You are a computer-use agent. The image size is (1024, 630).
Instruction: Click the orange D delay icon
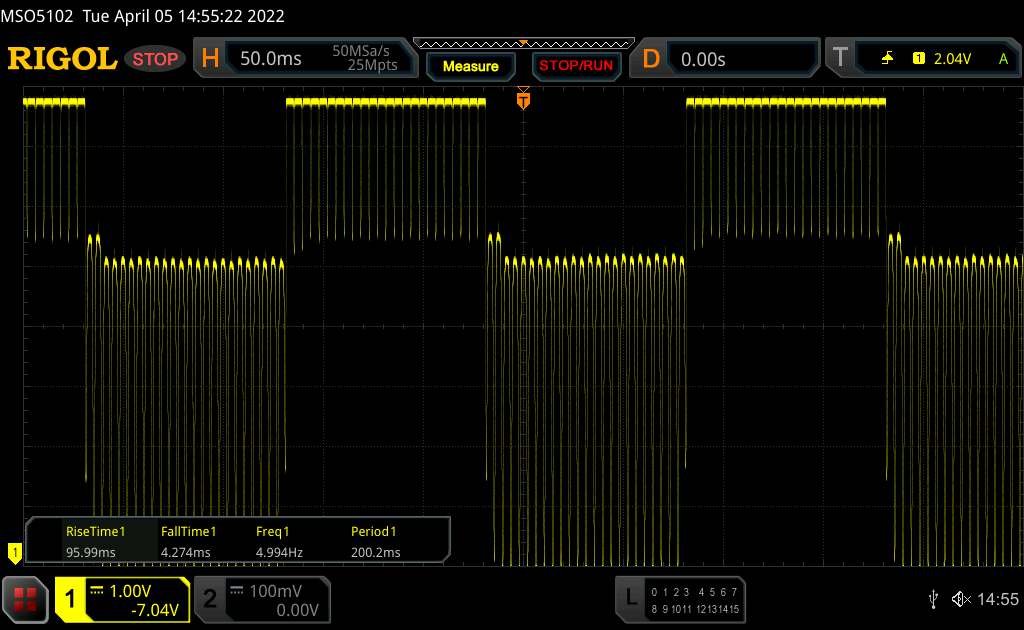click(x=651, y=59)
